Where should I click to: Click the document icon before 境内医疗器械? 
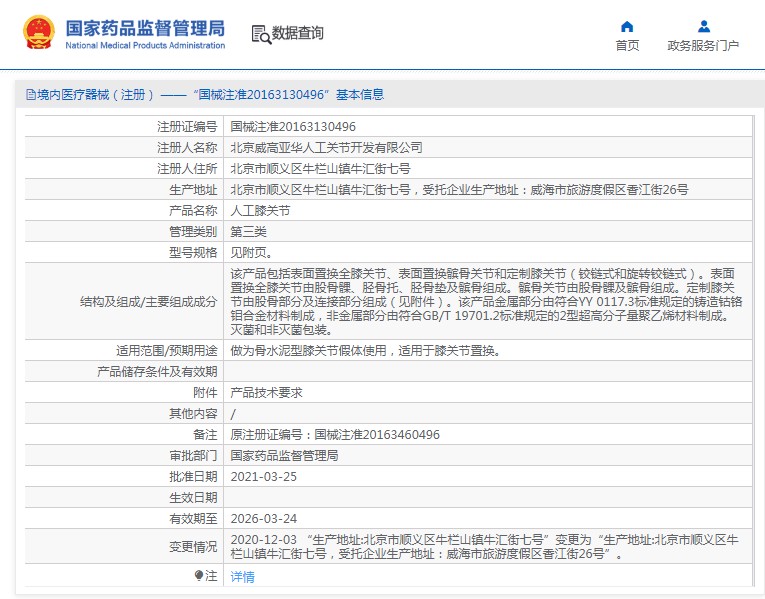31,95
